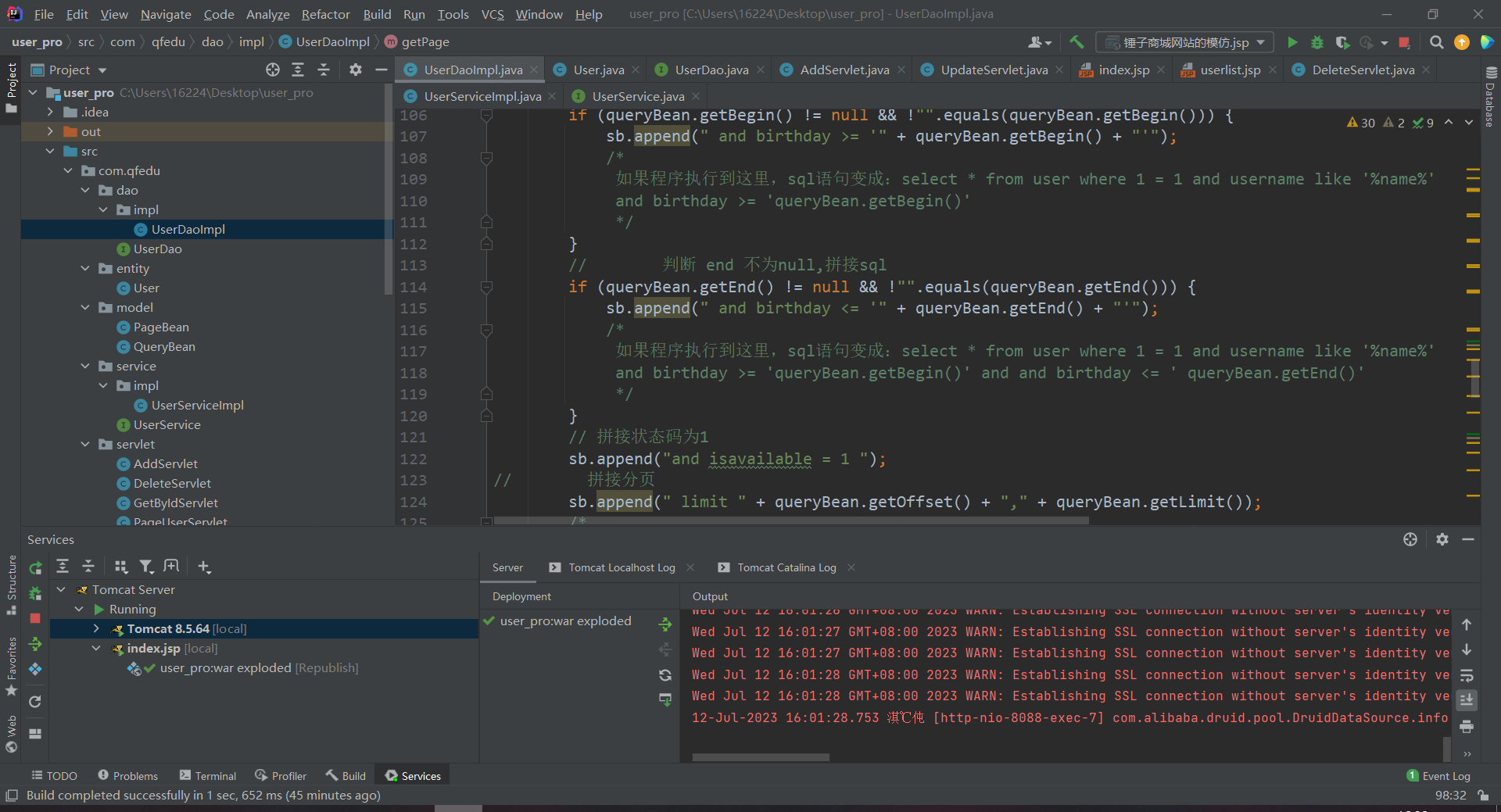Print the server log output
This screenshot has height=812, width=1501.
click(1467, 727)
